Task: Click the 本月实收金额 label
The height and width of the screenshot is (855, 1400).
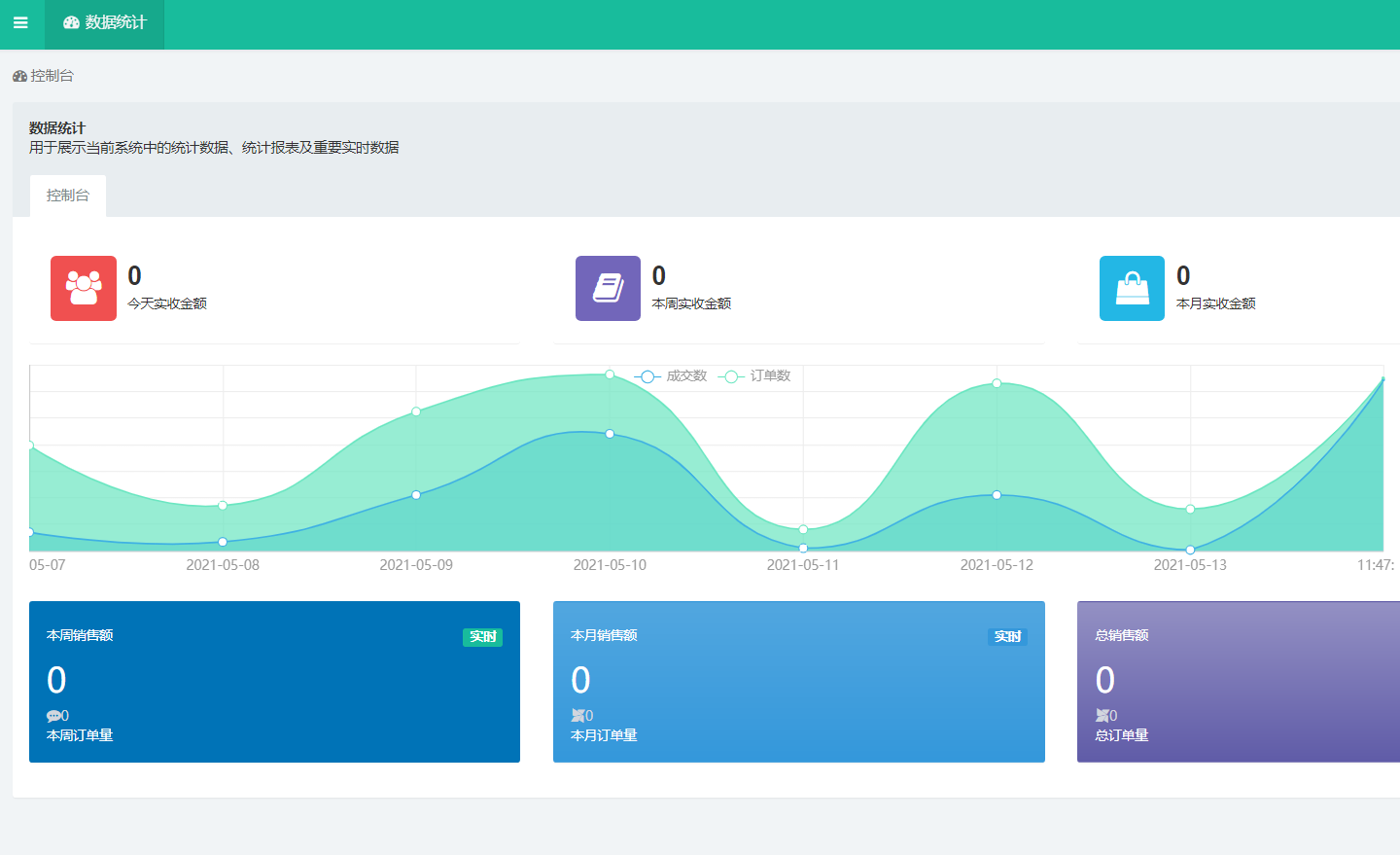Action: tap(1215, 303)
